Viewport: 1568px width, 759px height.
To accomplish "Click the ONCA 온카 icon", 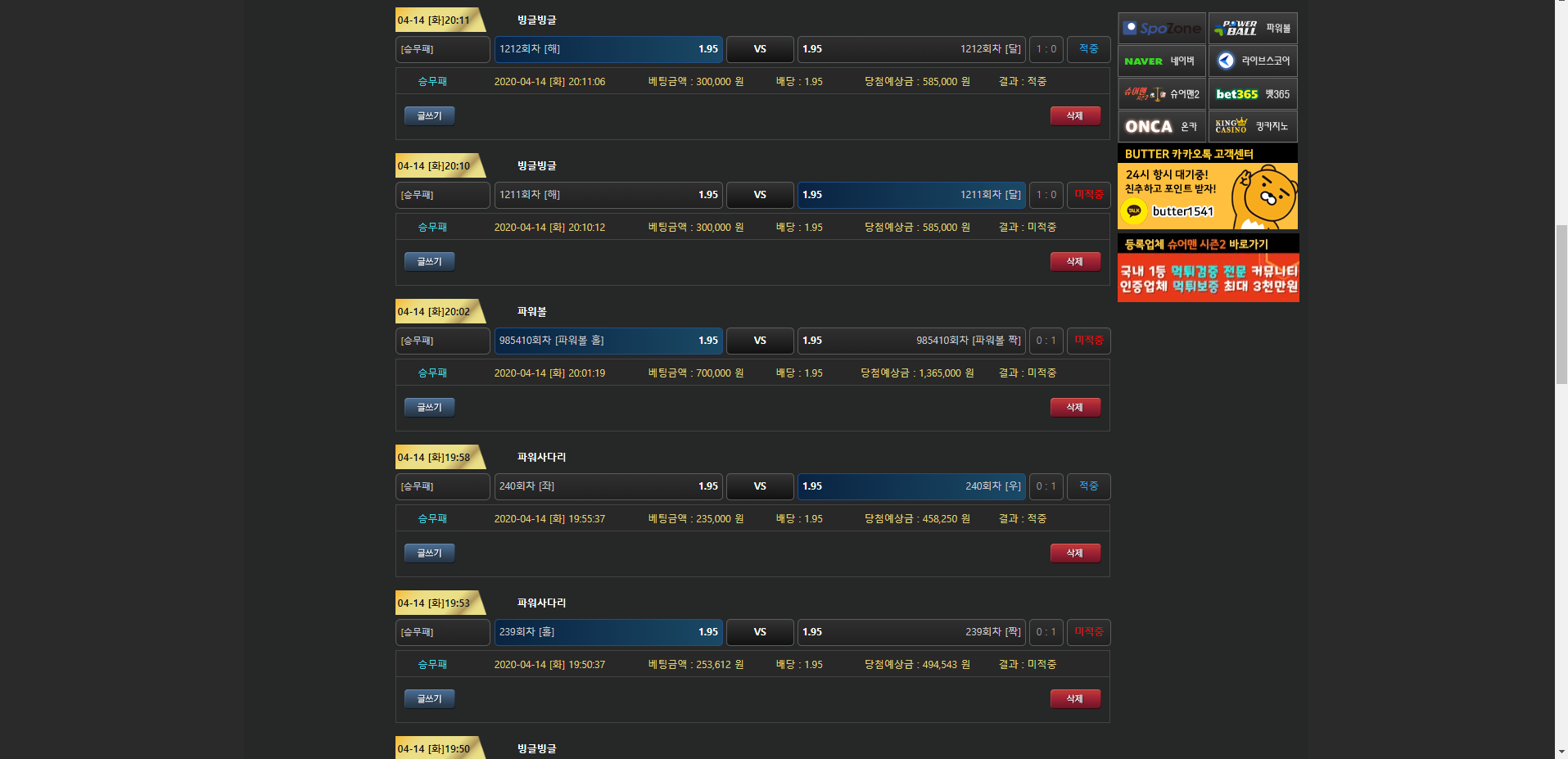I will 1161,127.
